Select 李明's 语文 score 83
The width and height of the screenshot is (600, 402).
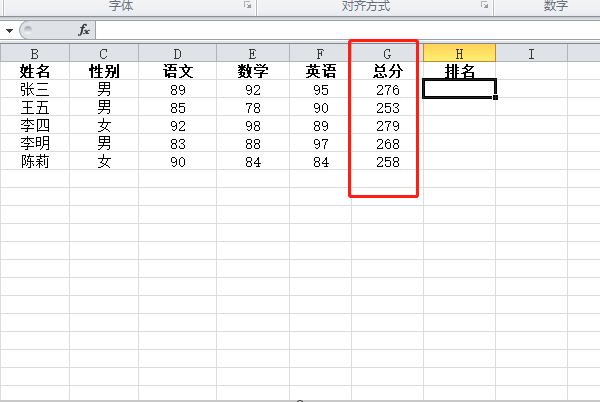[x=178, y=143]
